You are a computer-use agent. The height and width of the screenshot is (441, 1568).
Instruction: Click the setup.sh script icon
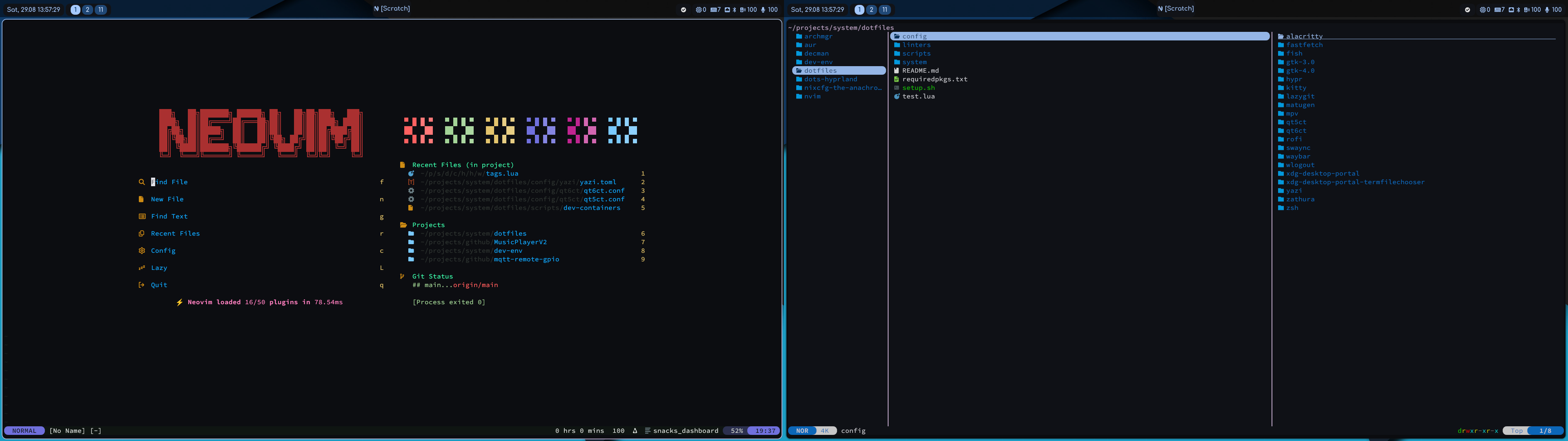pyautogui.click(x=896, y=88)
